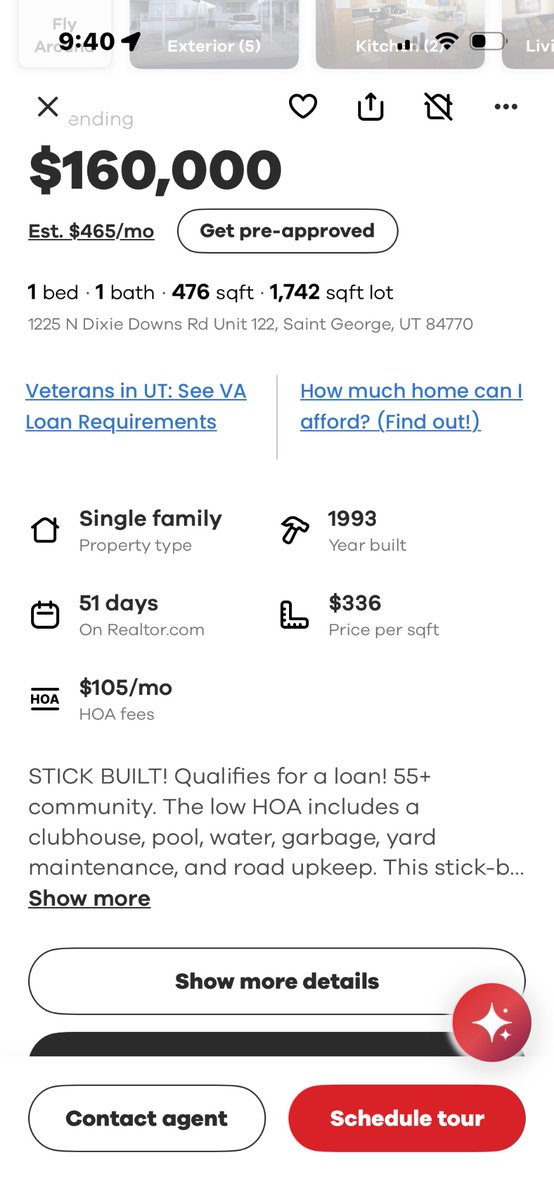554x1200 pixels.
Task: Expand description with Show more
Action: click(x=89, y=898)
